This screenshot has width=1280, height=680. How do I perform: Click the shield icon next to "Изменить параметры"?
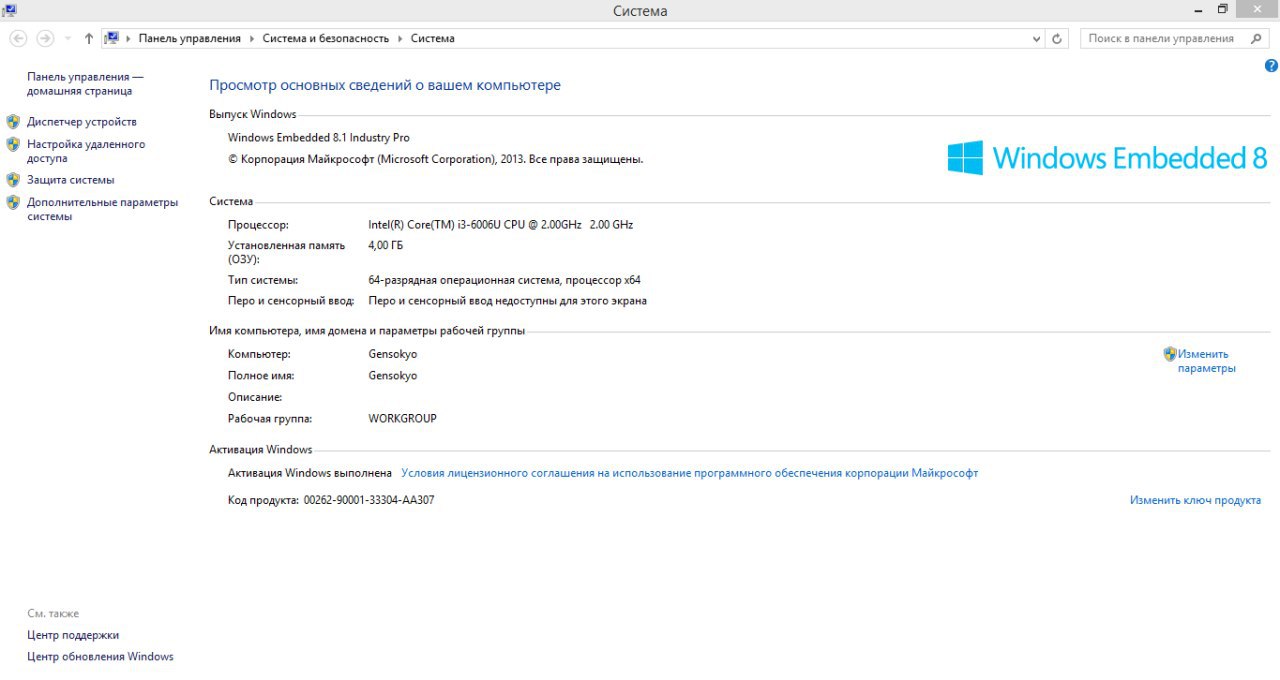pos(1170,353)
